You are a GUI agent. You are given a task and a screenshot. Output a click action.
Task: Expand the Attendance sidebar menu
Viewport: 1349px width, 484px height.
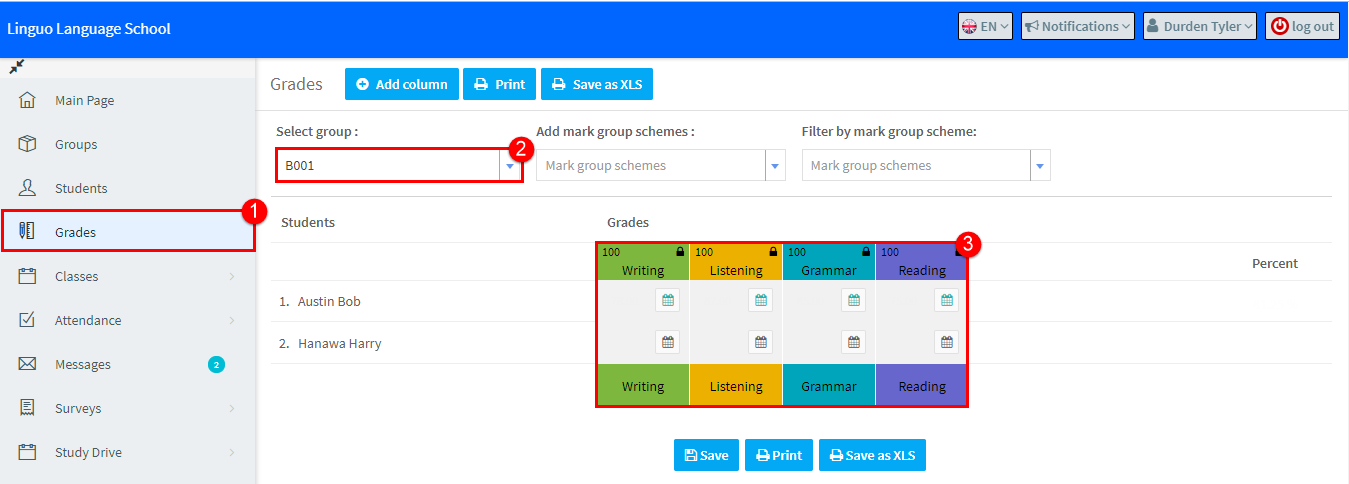click(128, 320)
